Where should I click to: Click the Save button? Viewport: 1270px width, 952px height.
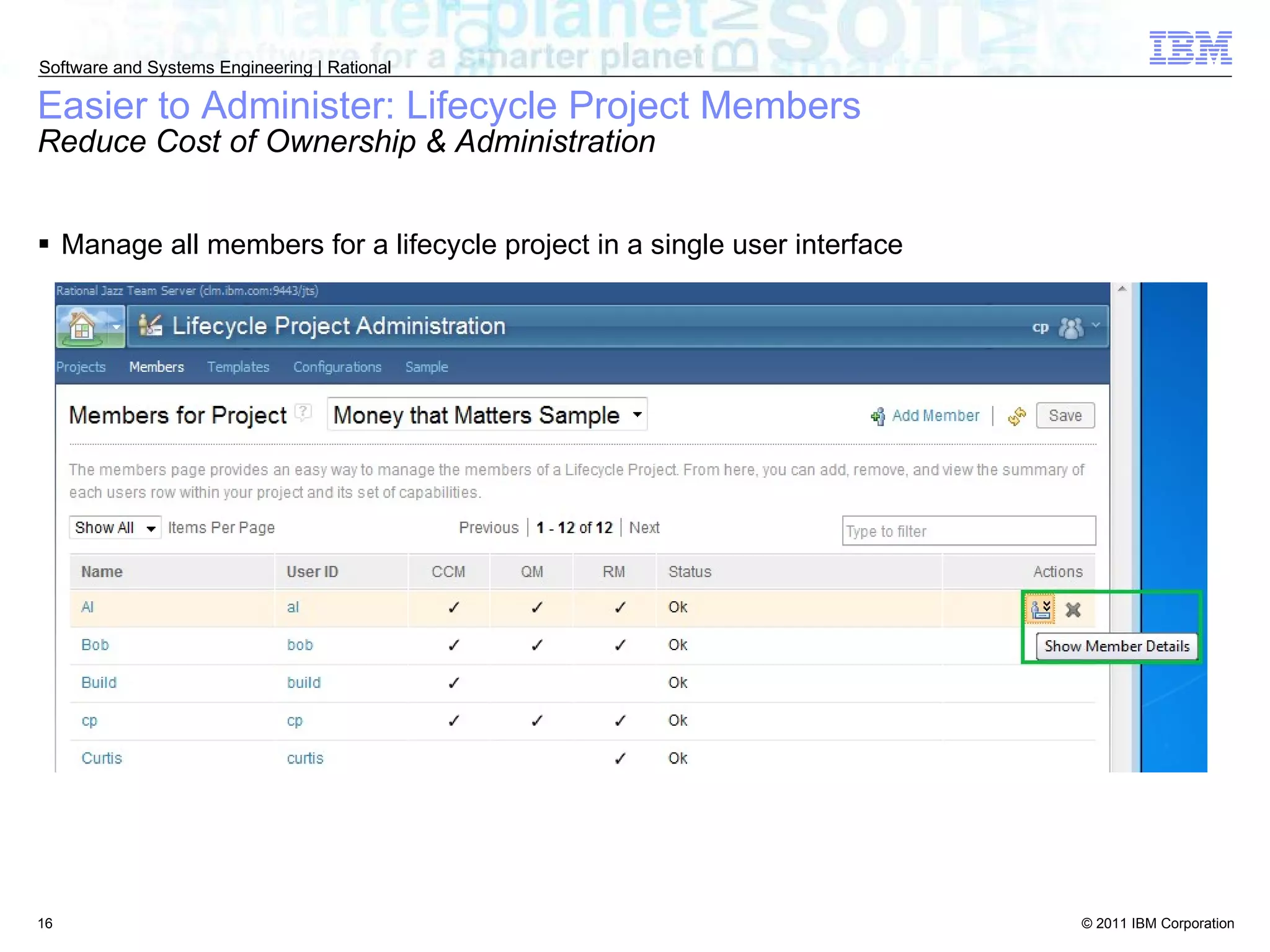click(x=1065, y=416)
